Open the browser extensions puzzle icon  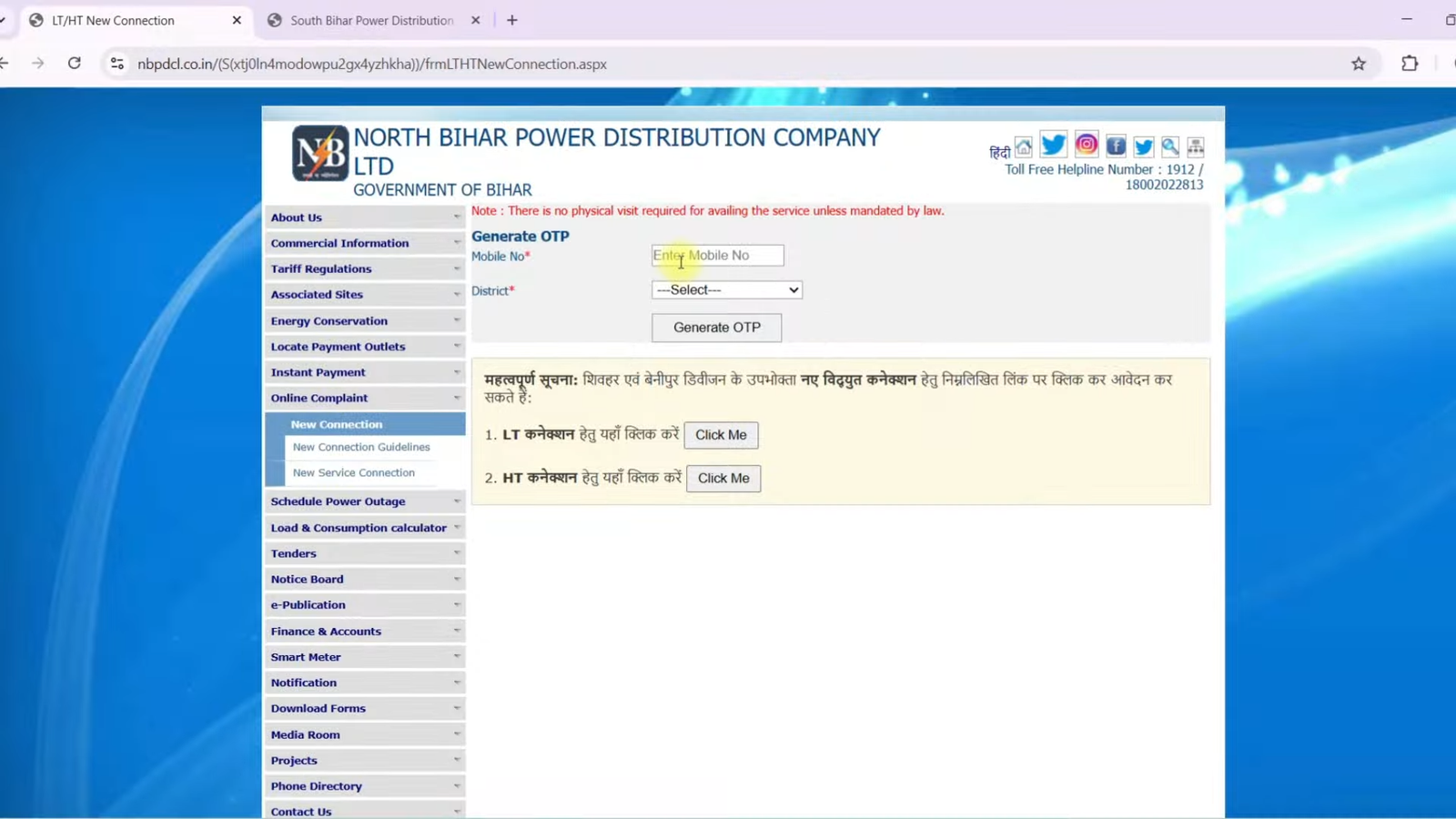1410,63
